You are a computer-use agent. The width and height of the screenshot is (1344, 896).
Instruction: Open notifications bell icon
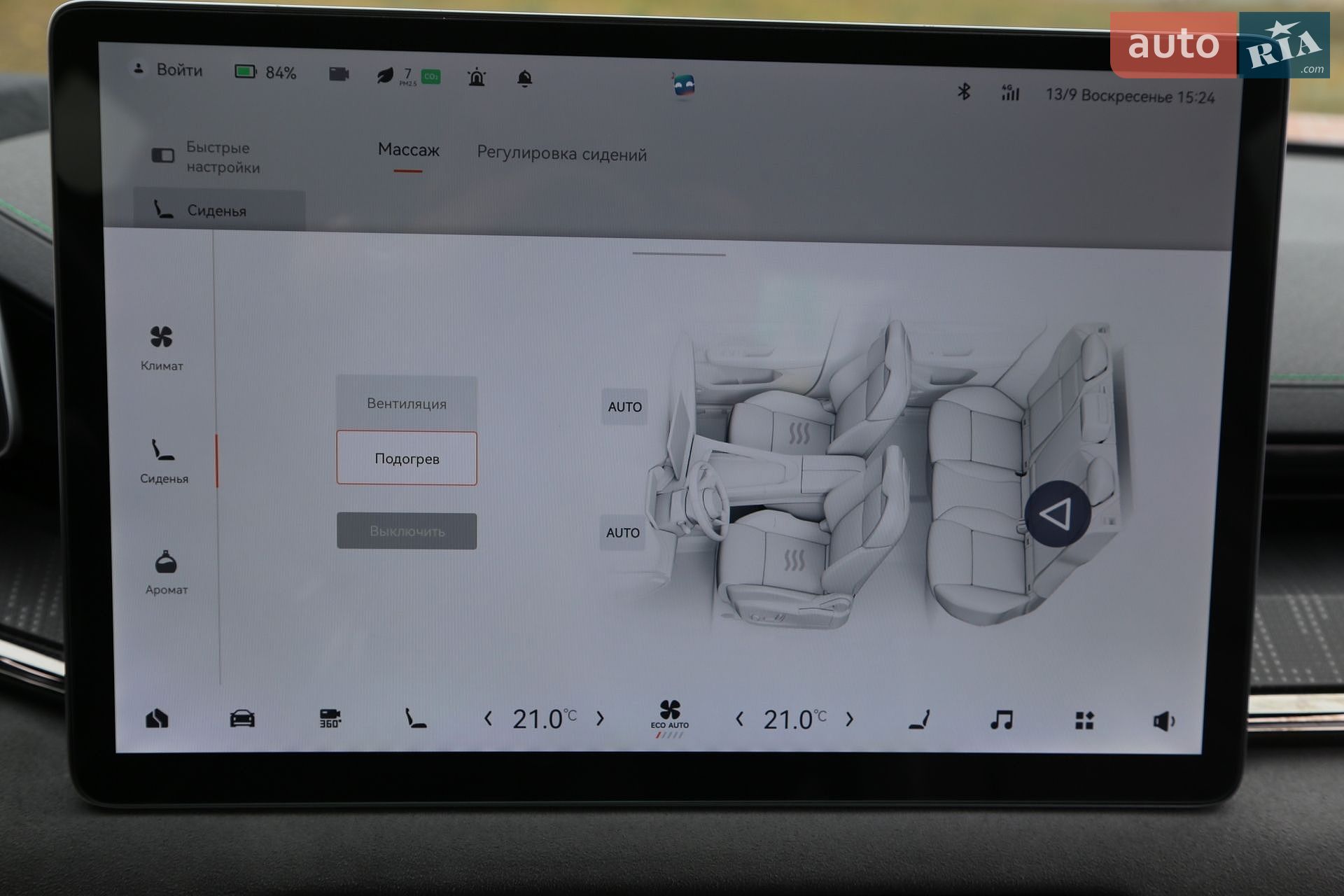(x=524, y=78)
